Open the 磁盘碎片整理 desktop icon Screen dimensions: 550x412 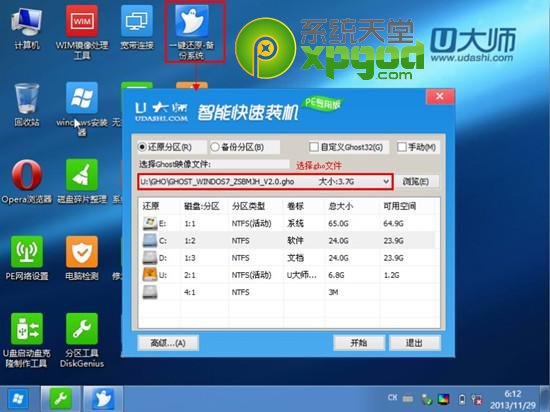click(82, 182)
